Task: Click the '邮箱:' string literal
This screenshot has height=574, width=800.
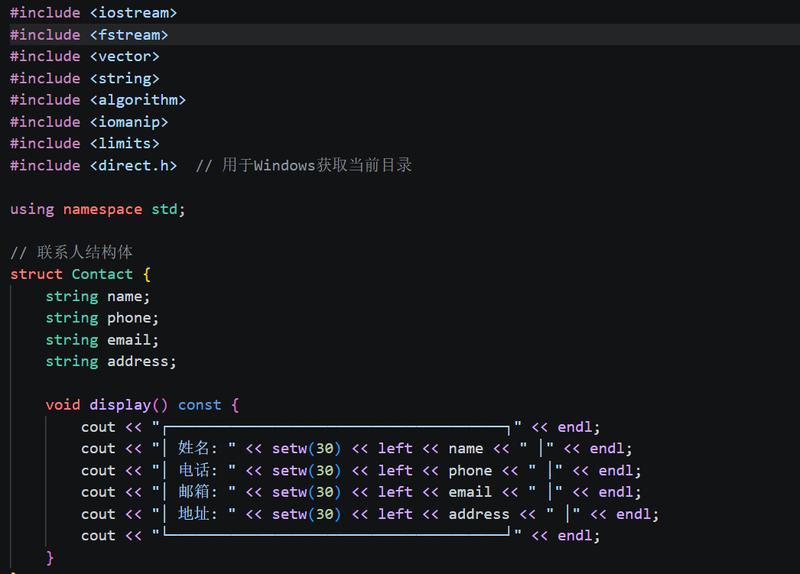Action: [x=197, y=491]
